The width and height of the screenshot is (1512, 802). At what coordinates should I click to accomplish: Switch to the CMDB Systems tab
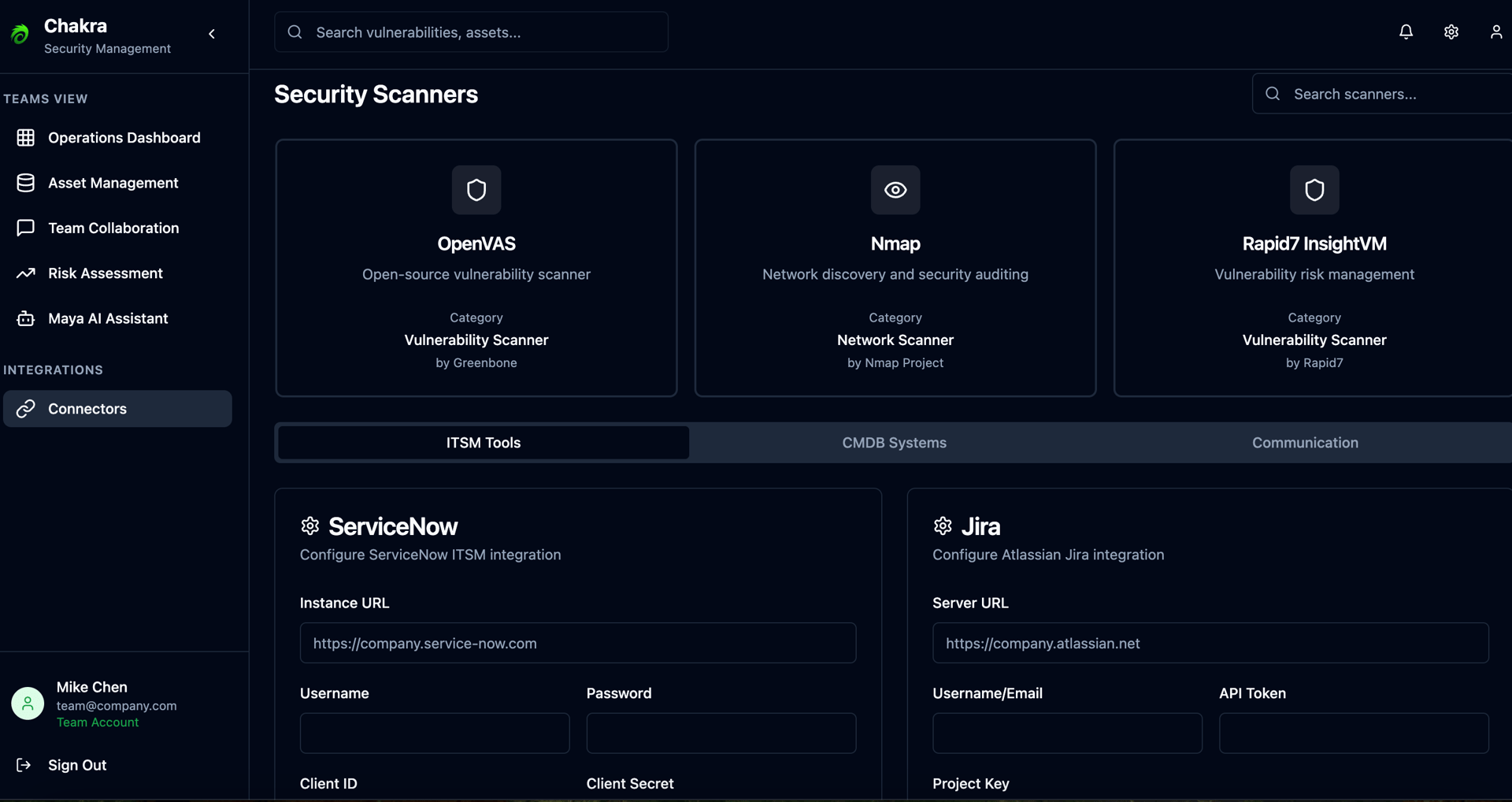[x=895, y=443]
